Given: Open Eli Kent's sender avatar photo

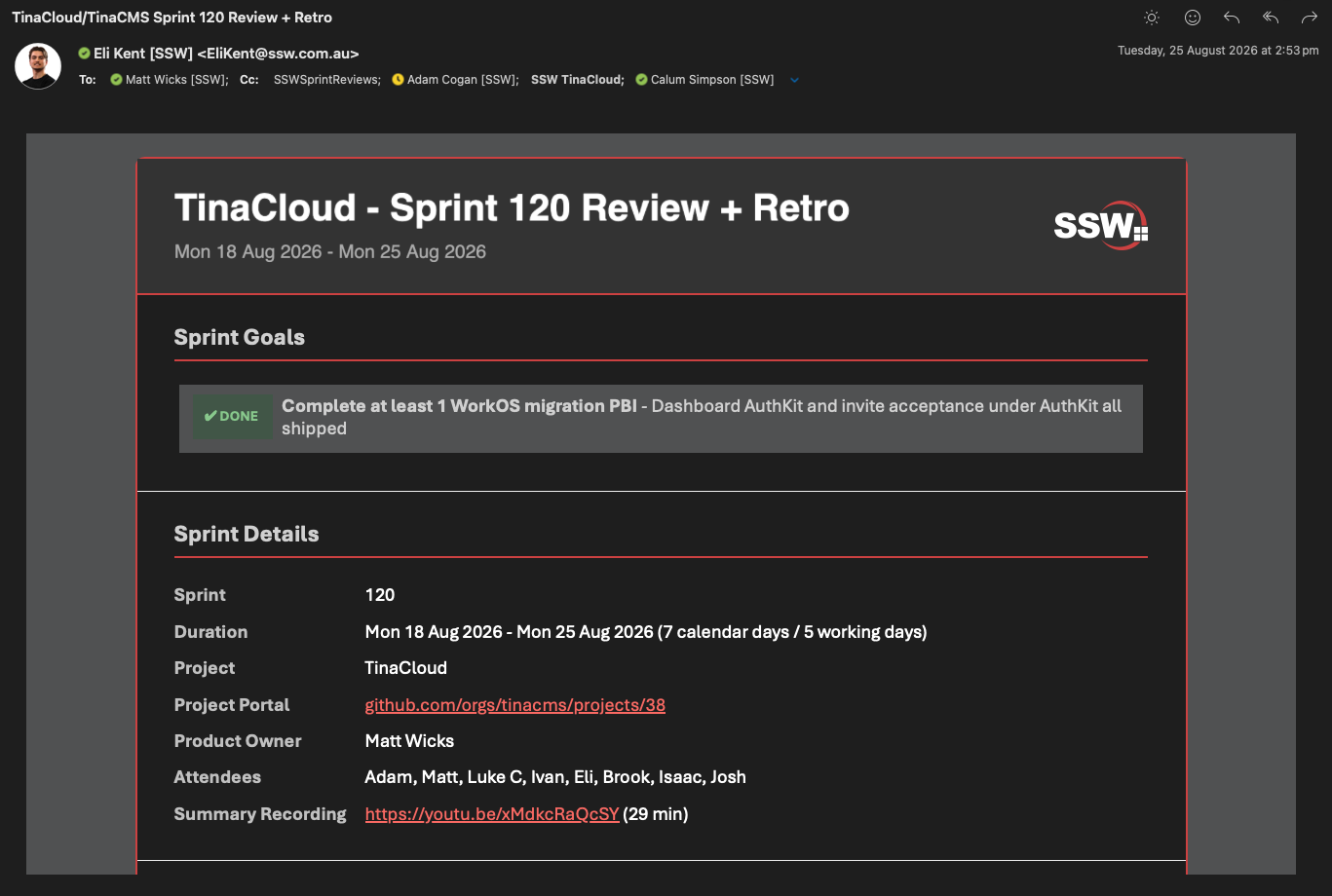Looking at the screenshot, I should click(38, 66).
